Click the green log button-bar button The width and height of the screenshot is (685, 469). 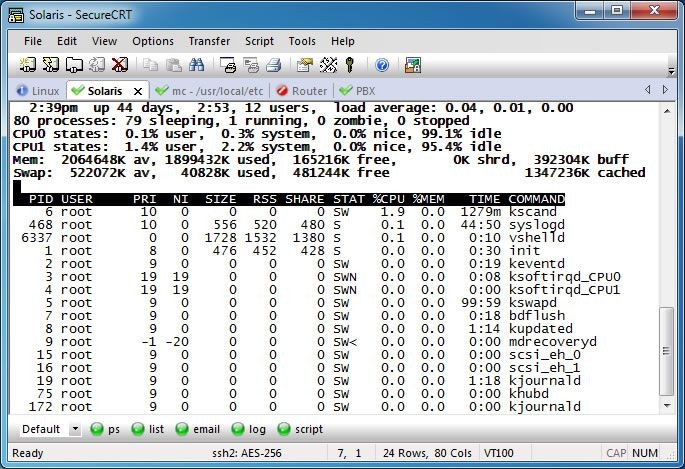[249, 429]
